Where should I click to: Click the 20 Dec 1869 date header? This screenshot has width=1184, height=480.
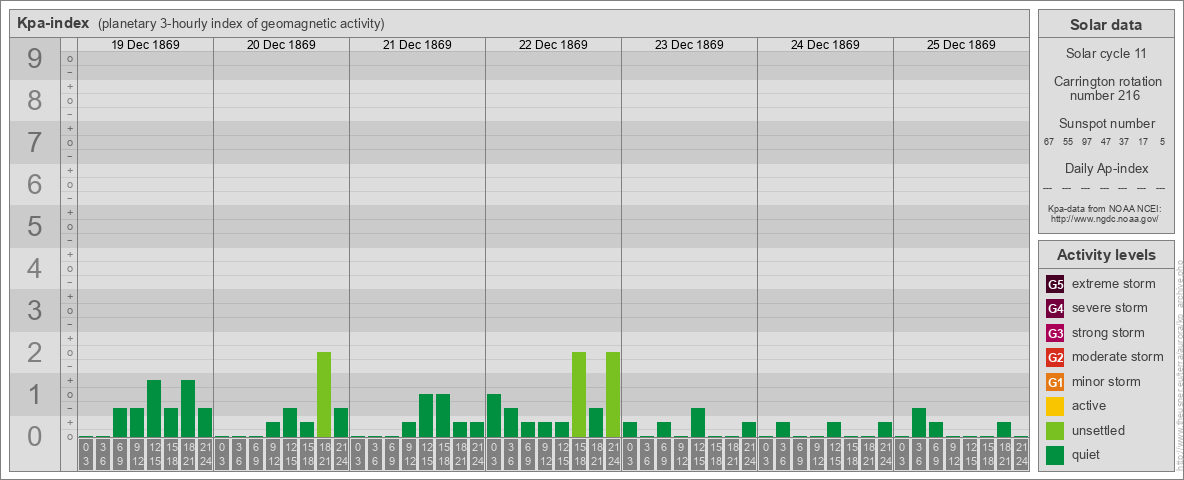pyautogui.click(x=282, y=45)
